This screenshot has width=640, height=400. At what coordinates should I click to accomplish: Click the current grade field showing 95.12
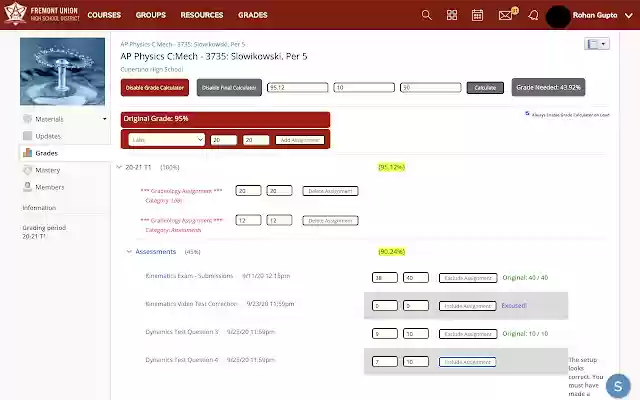tap(298, 87)
